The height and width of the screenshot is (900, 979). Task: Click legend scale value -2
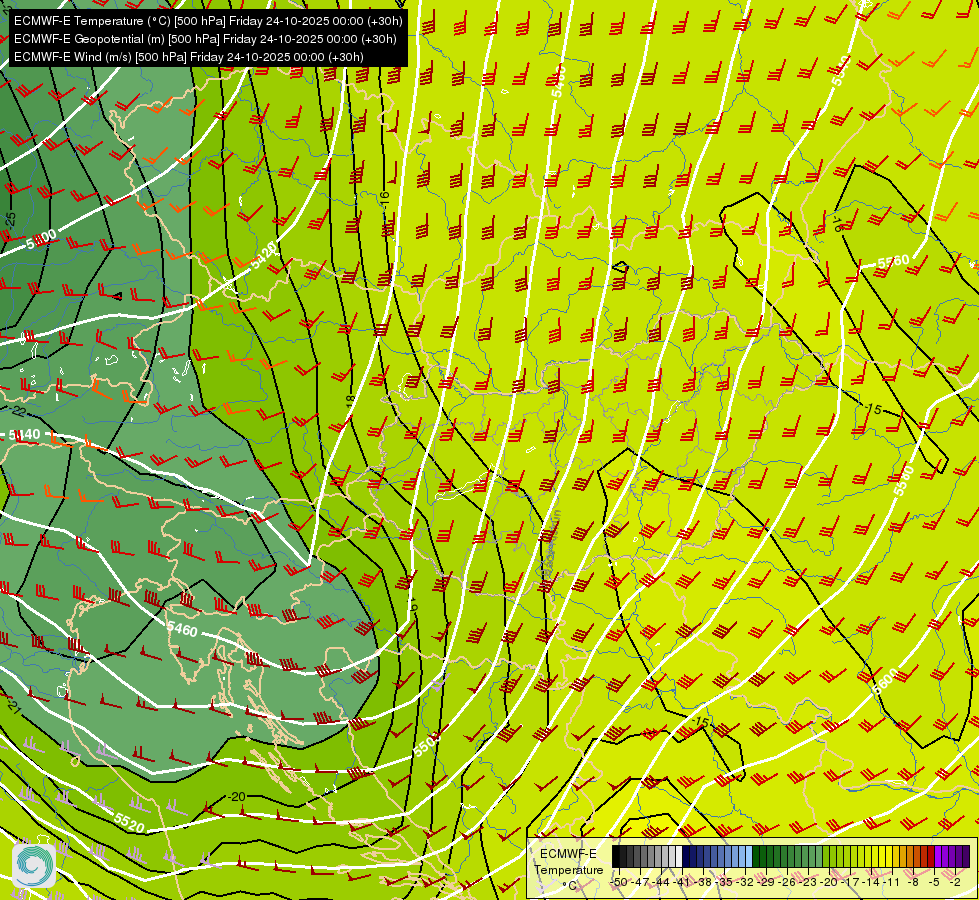tap(955, 882)
